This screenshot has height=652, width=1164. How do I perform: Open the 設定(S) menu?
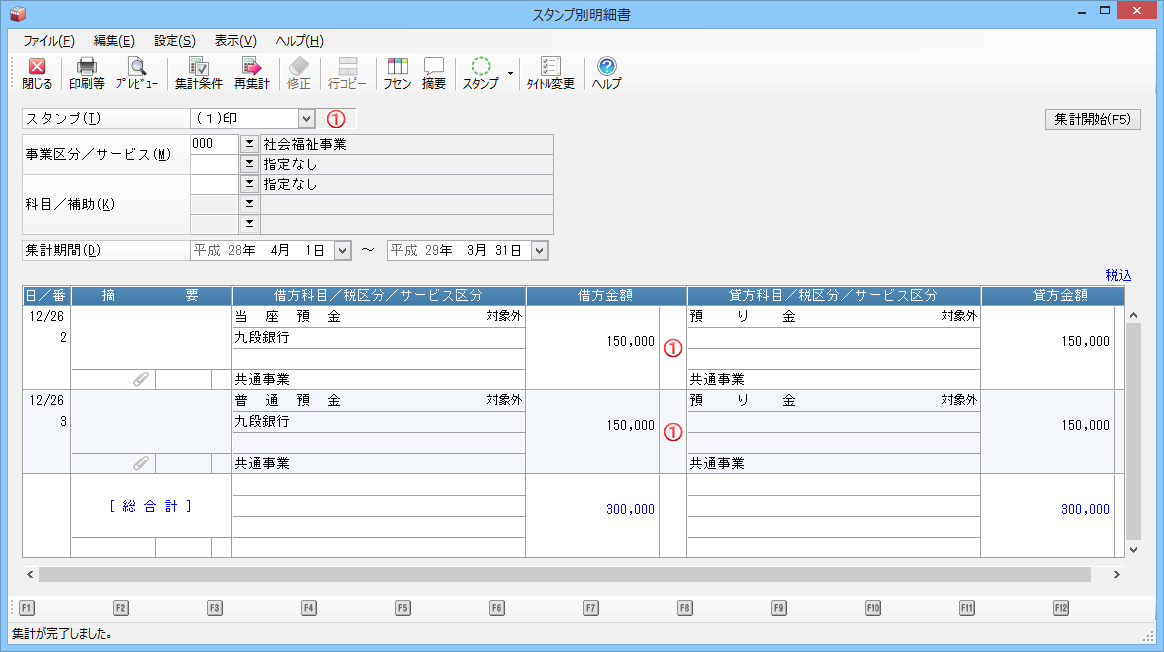(x=174, y=41)
